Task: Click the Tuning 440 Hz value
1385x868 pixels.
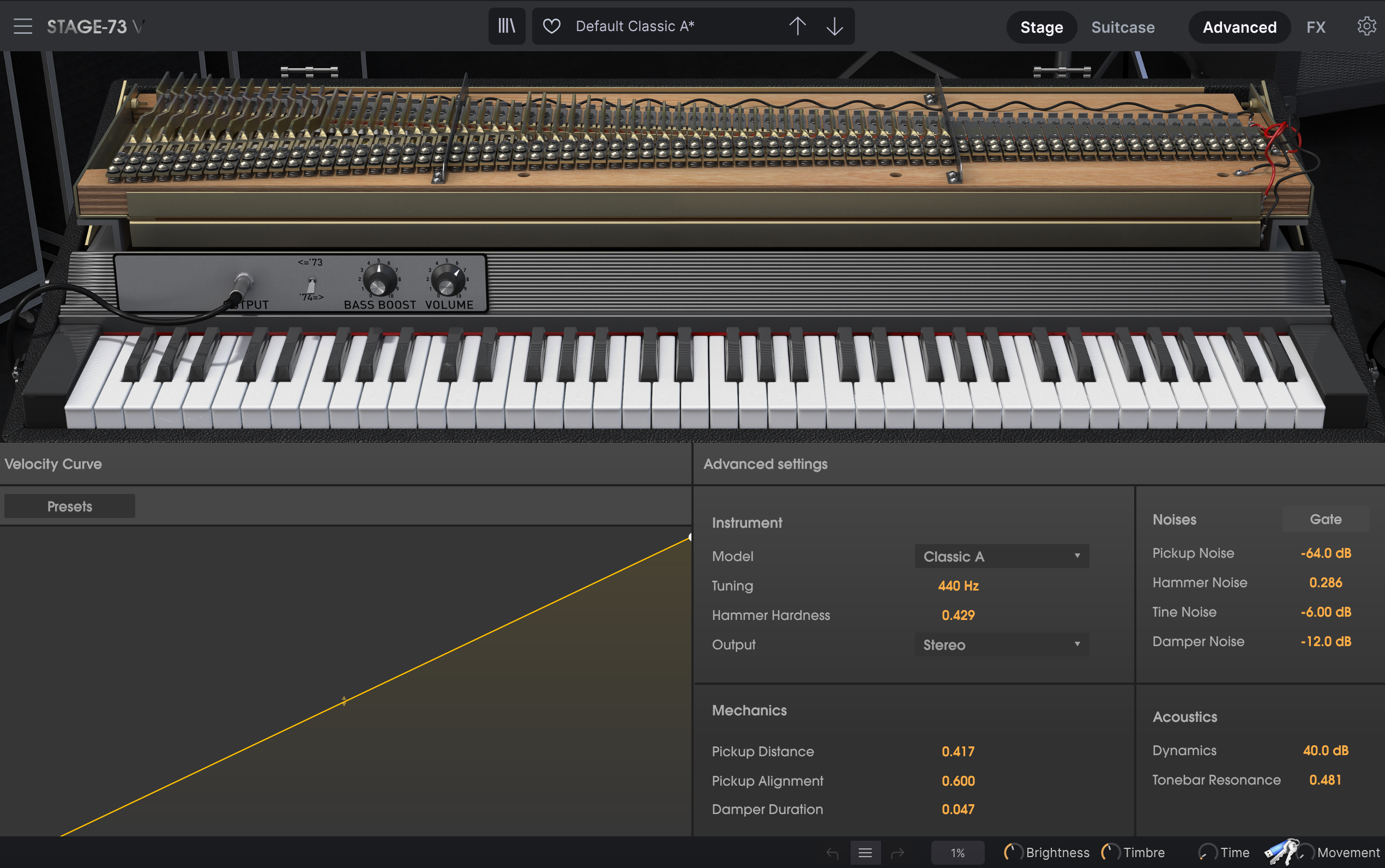Action: pyautogui.click(x=958, y=586)
